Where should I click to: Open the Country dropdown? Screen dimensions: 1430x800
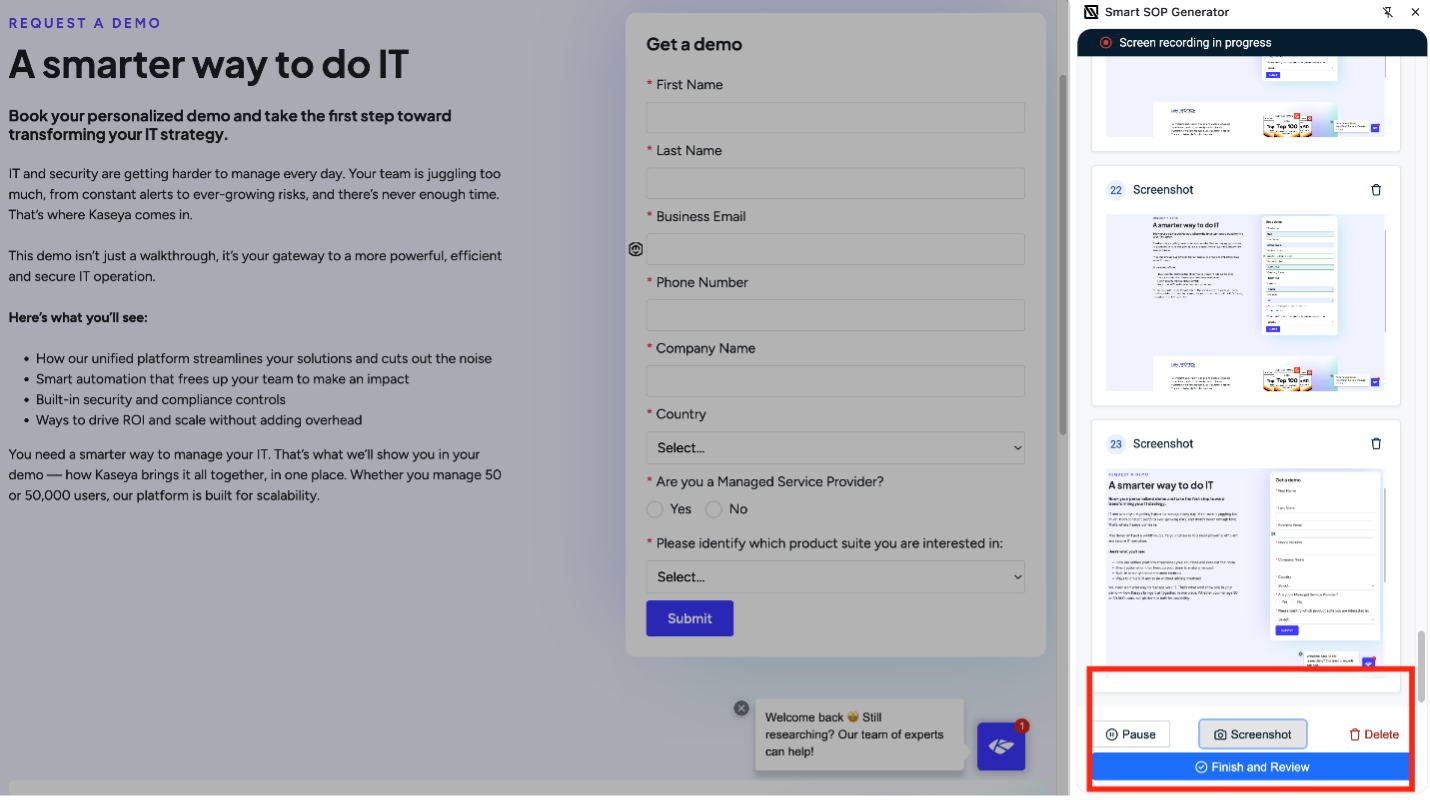[x=835, y=448]
